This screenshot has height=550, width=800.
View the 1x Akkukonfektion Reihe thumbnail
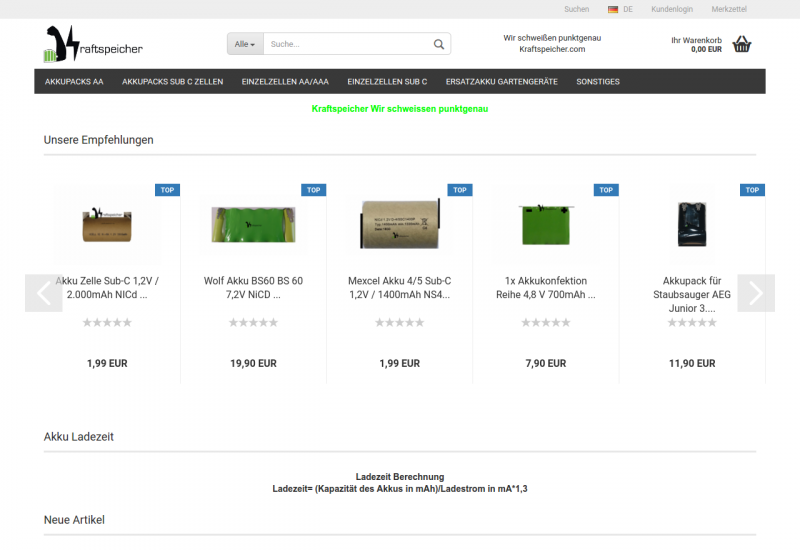(545, 222)
